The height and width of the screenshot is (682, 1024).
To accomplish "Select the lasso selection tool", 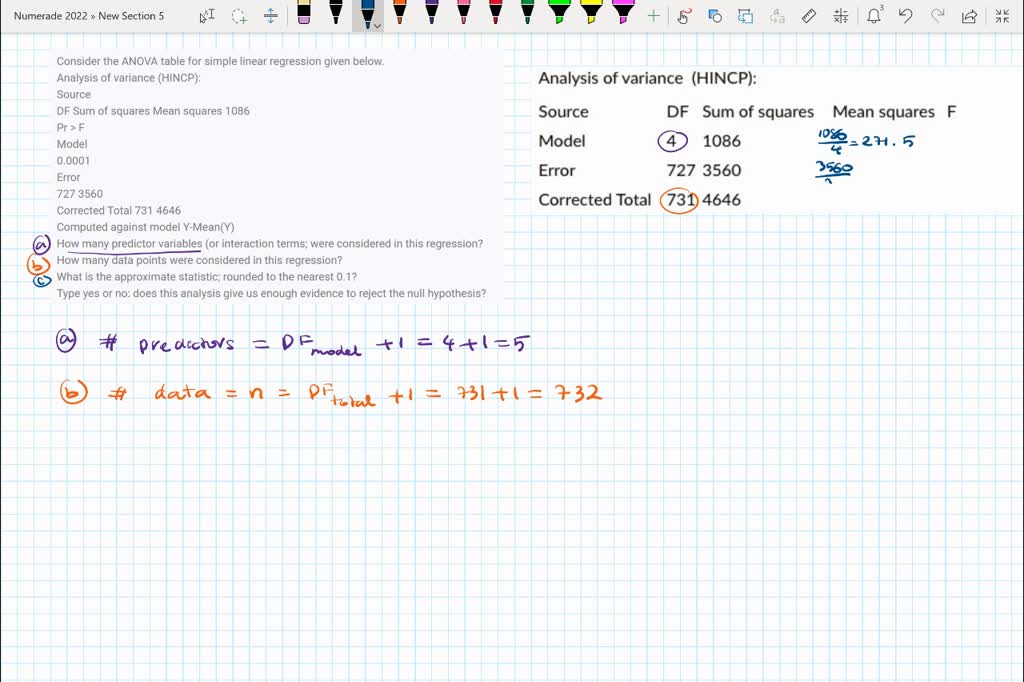I will (237, 15).
